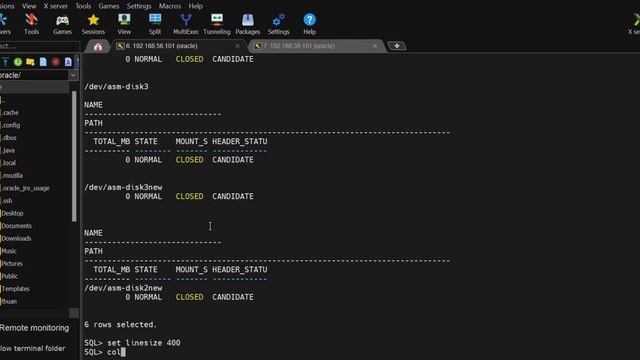This screenshot has width=640, height=360.
Task: Select the .dbus folder
Action: point(9,138)
